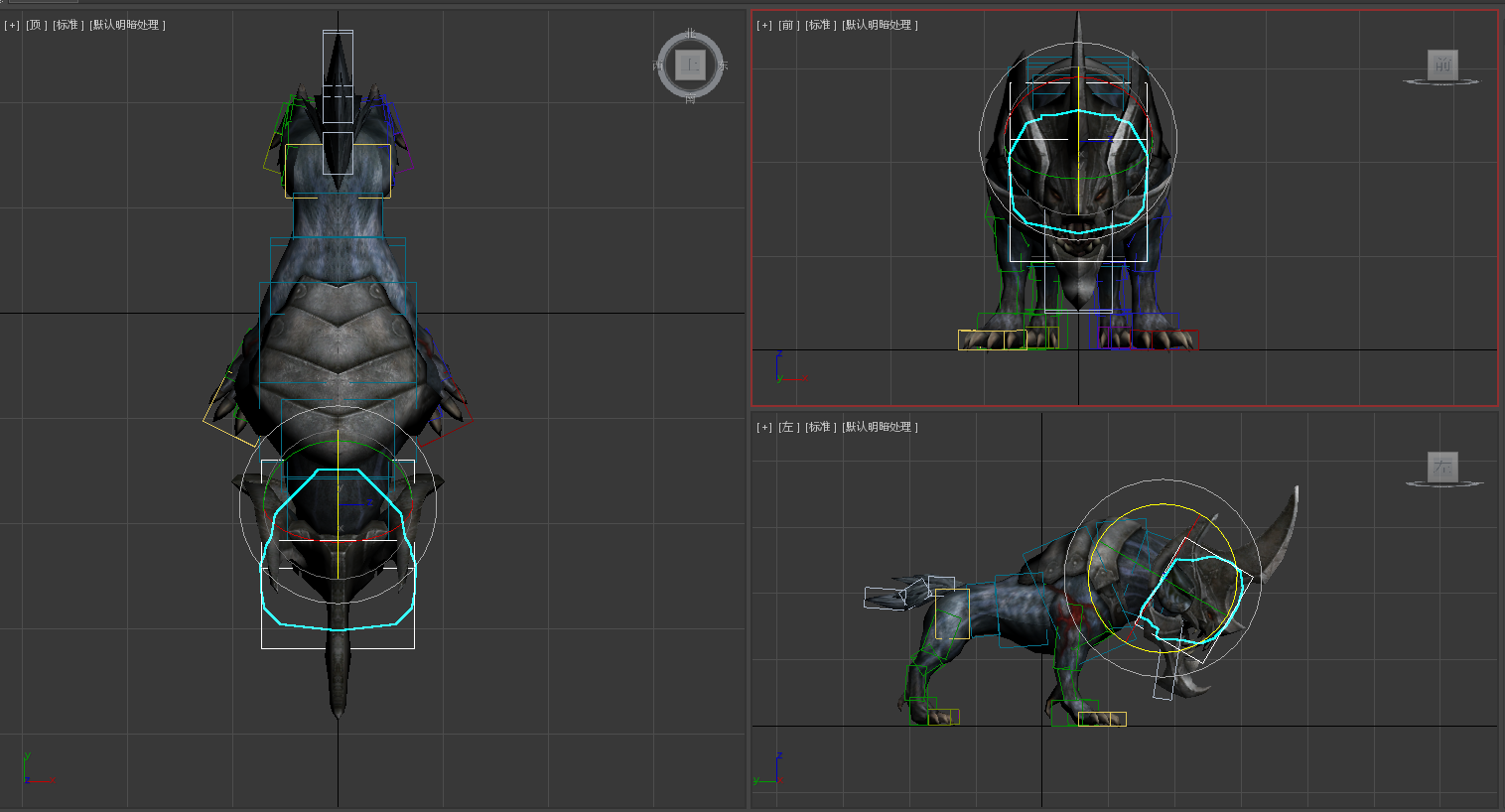
Task: Click the 南 compass direction on the ViewCube
Action: (690, 98)
